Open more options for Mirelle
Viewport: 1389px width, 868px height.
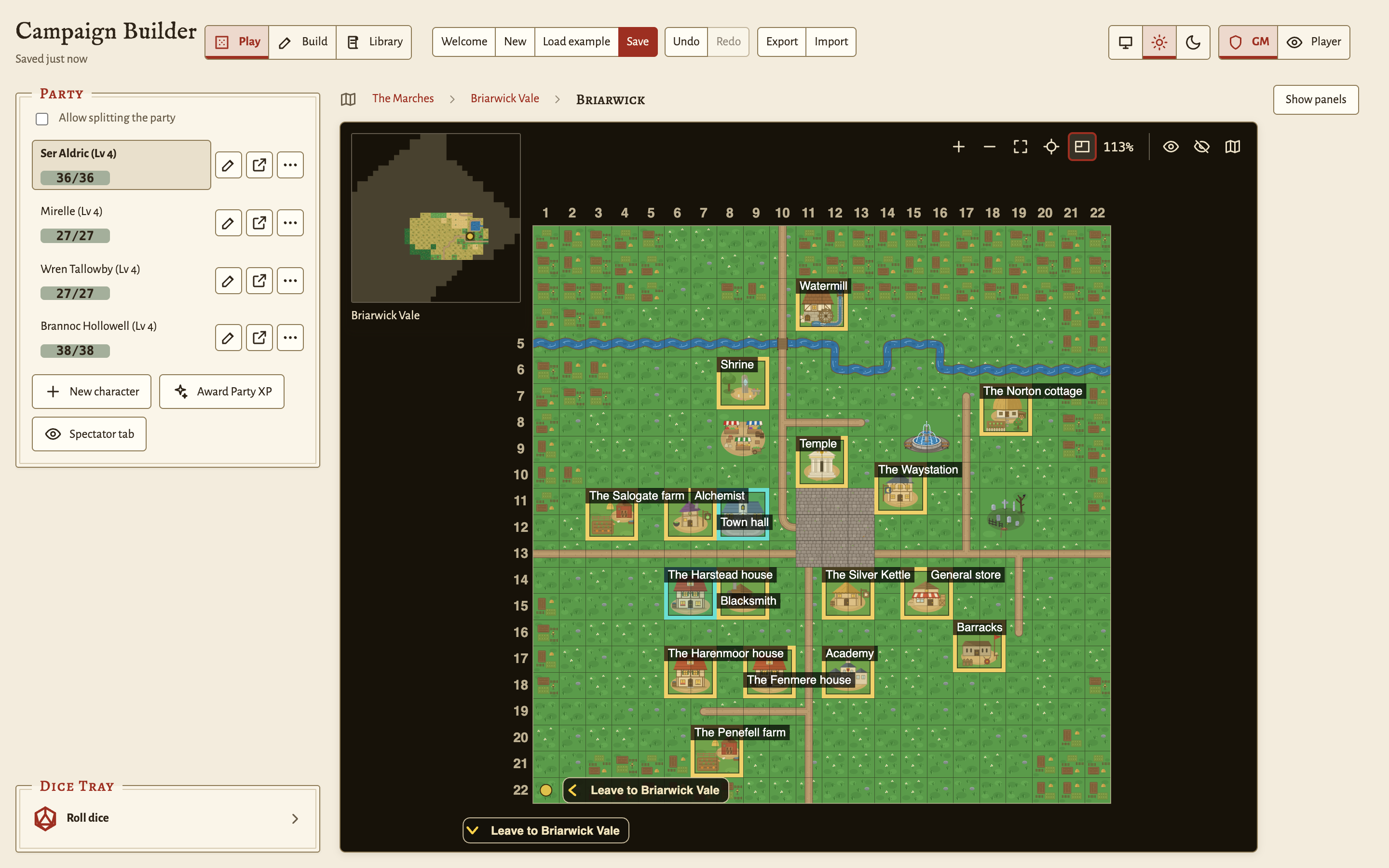click(x=290, y=223)
